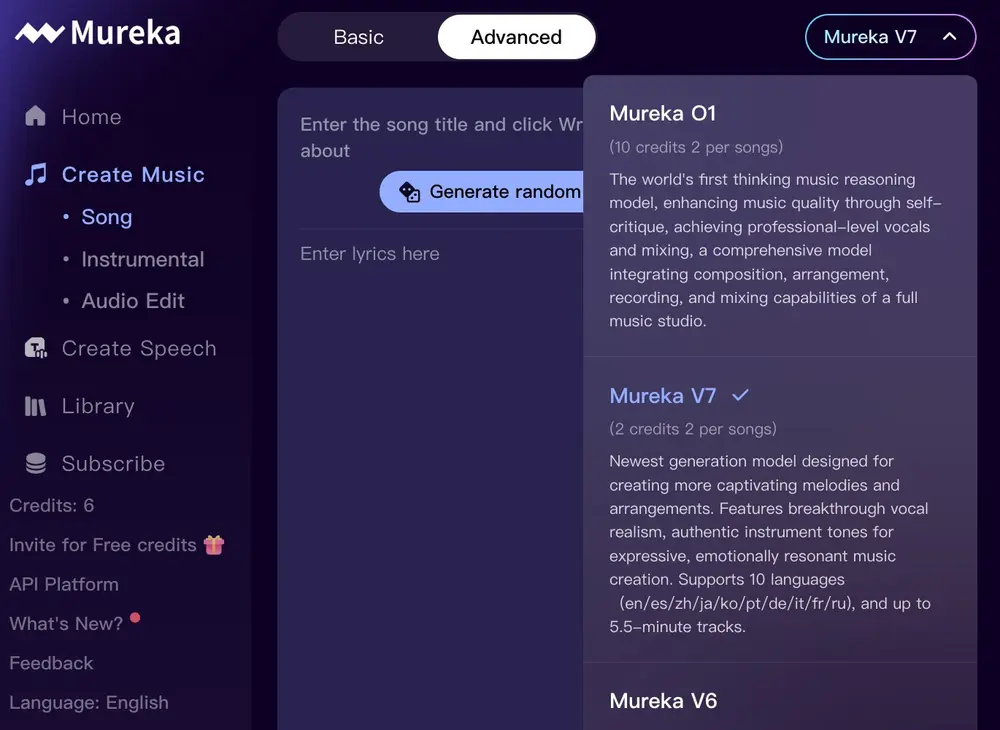Click the Home icon in sidebar
This screenshot has height=730, width=1000.
point(33,116)
